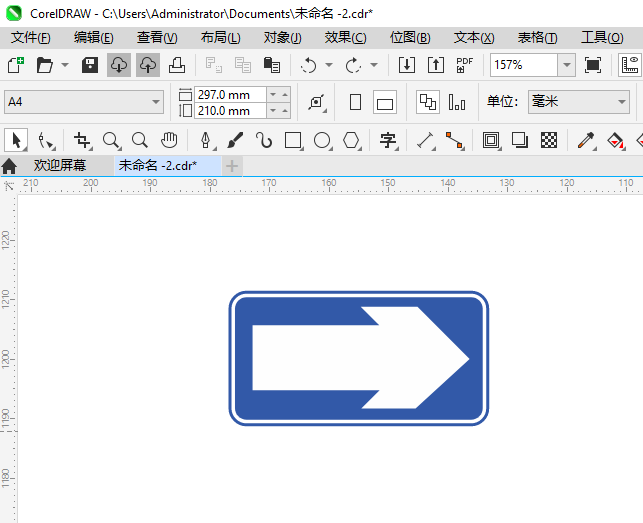Decrease page height with stepper

(273, 111)
